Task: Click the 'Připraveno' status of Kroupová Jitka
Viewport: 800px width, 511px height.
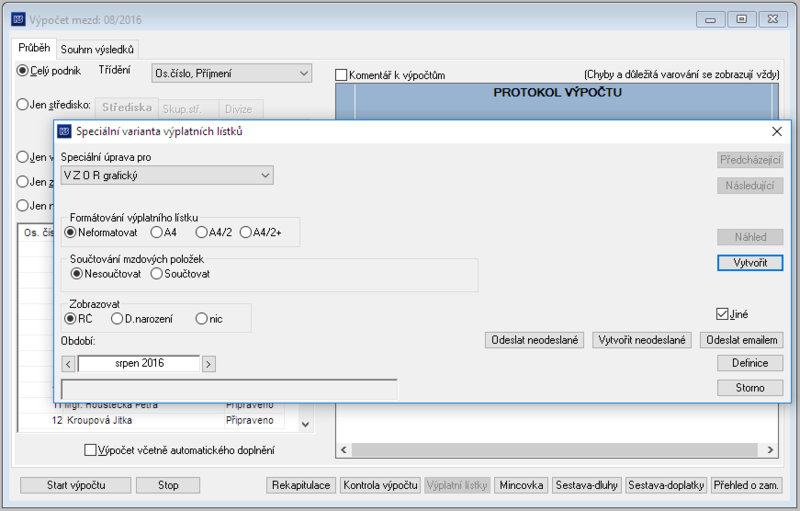Action: (x=249, y=421)
